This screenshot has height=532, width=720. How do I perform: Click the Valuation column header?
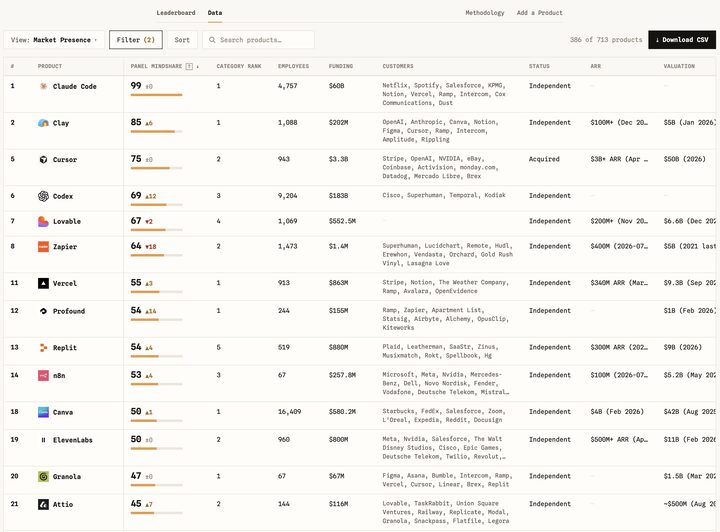point(679,66)
